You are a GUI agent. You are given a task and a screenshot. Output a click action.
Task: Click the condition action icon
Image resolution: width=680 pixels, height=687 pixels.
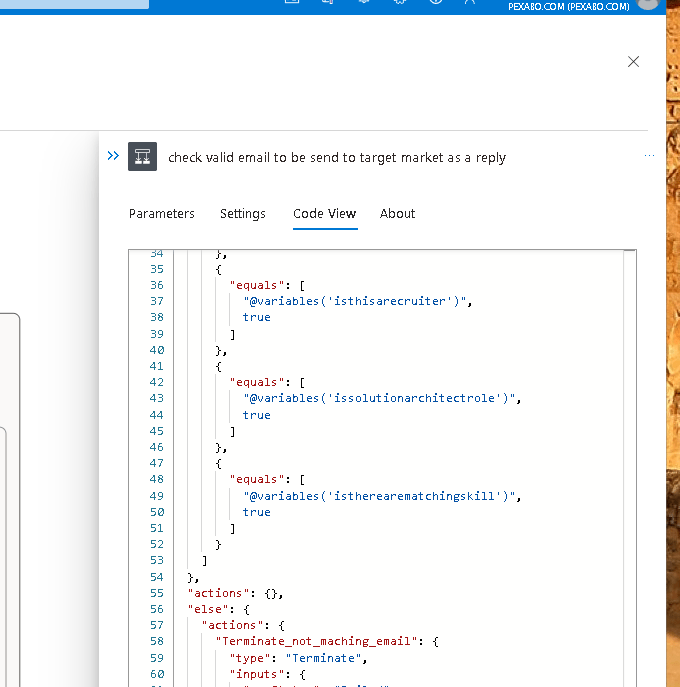142,156
